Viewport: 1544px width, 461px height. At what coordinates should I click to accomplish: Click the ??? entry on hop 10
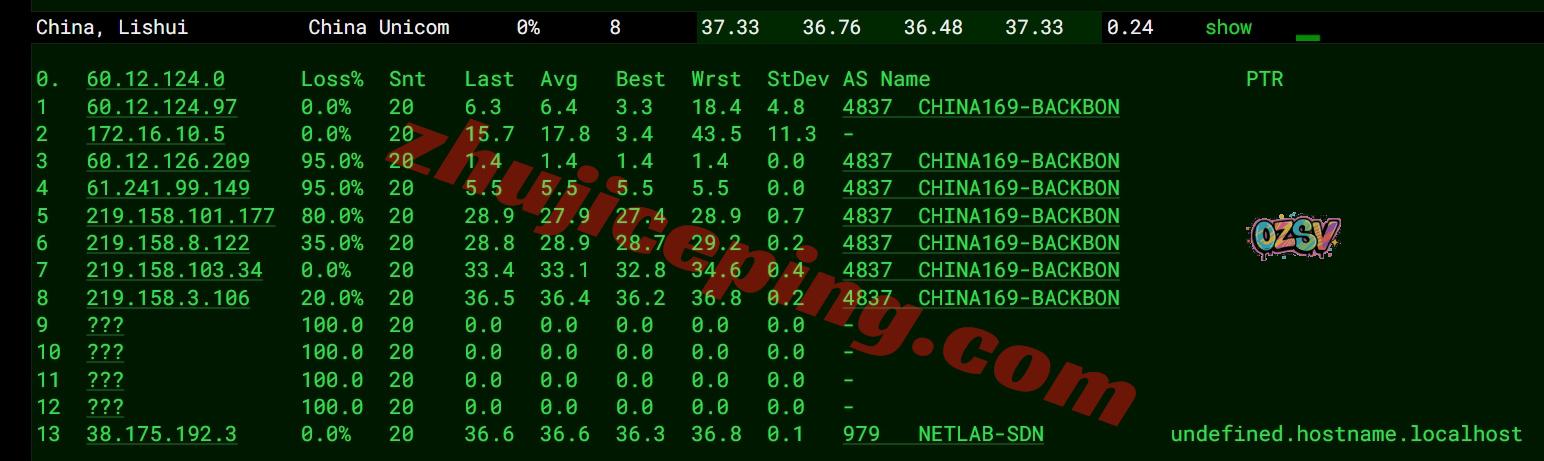(x=105, y=352)
